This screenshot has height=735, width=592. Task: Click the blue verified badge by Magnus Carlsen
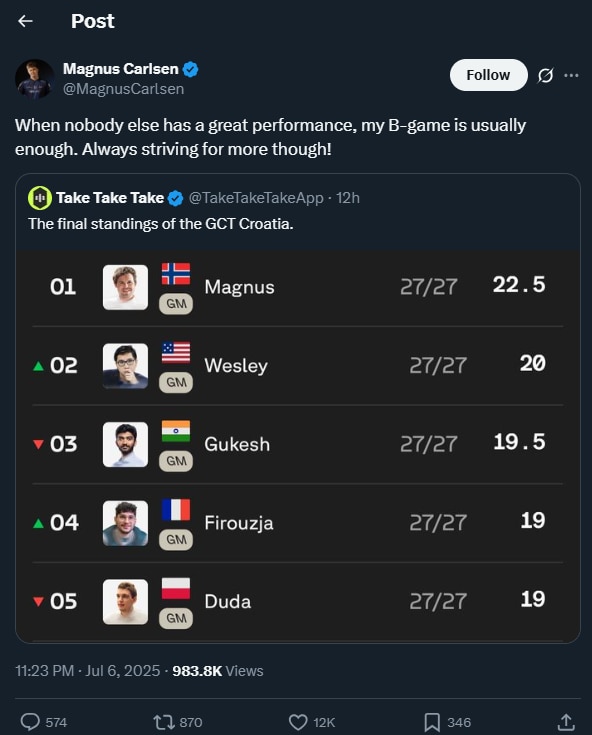pos(190,69)
